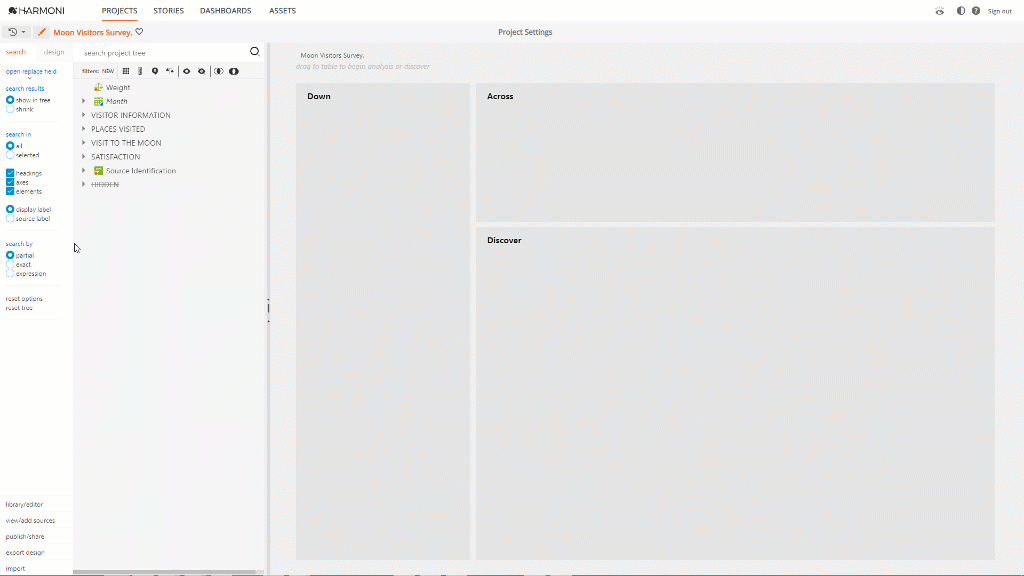Switch to the design tab

point(54,52)
